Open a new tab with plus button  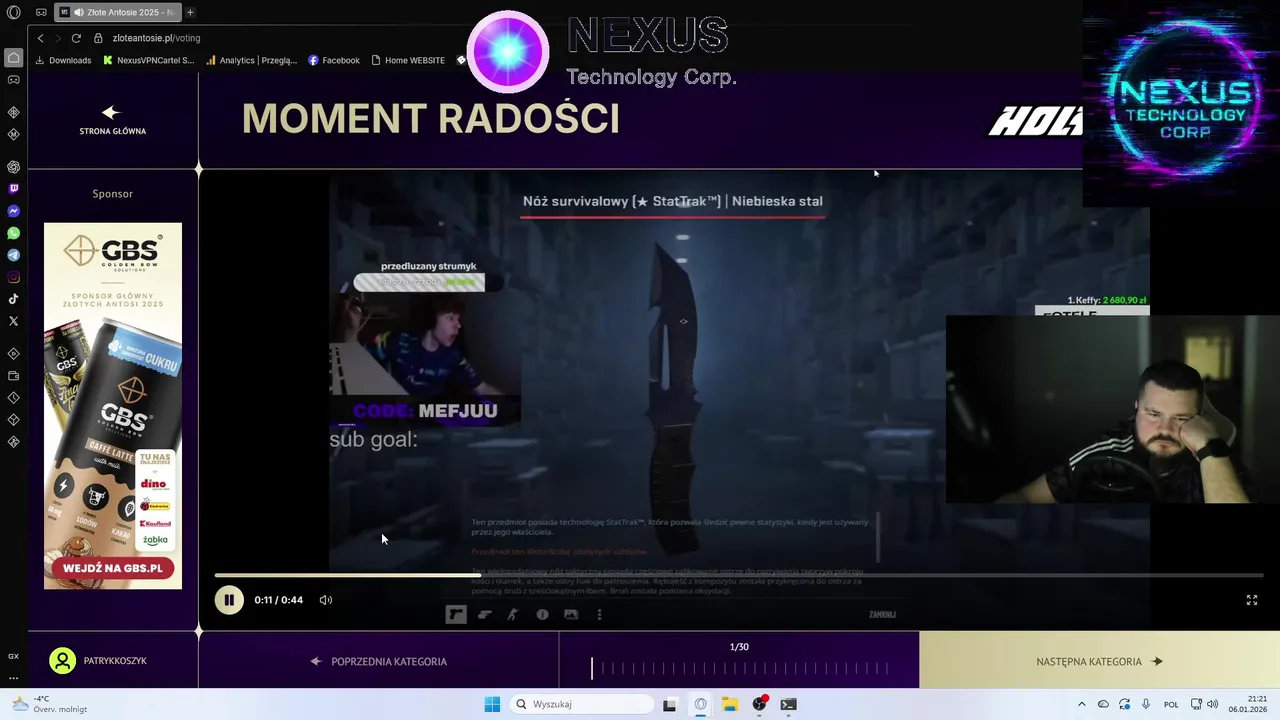click(x=190, y=12)
